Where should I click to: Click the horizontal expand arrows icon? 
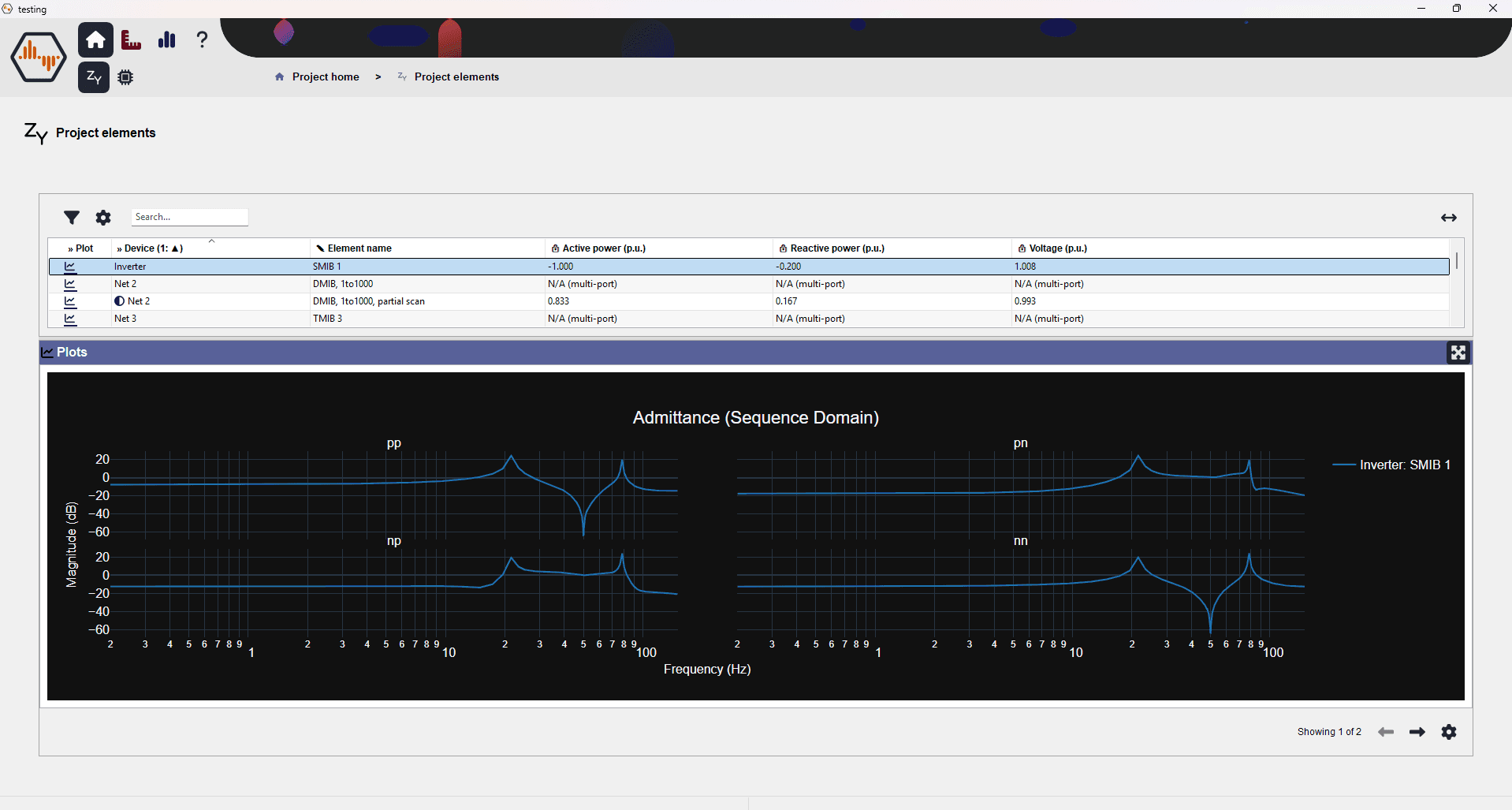pyautogui.click(x=1449, y=218)
